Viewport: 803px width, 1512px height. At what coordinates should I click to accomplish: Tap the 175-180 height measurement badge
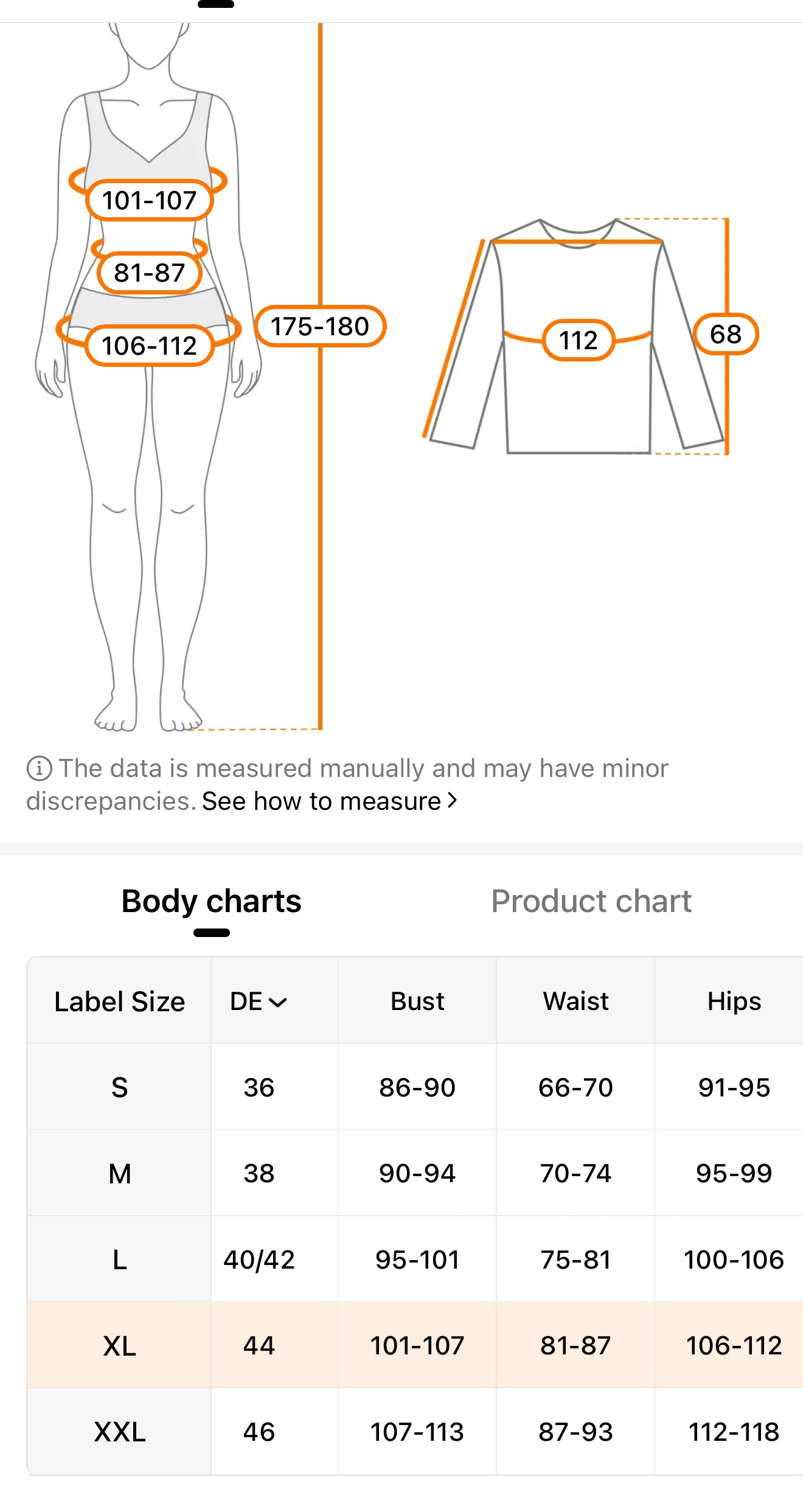coord(320,326)
